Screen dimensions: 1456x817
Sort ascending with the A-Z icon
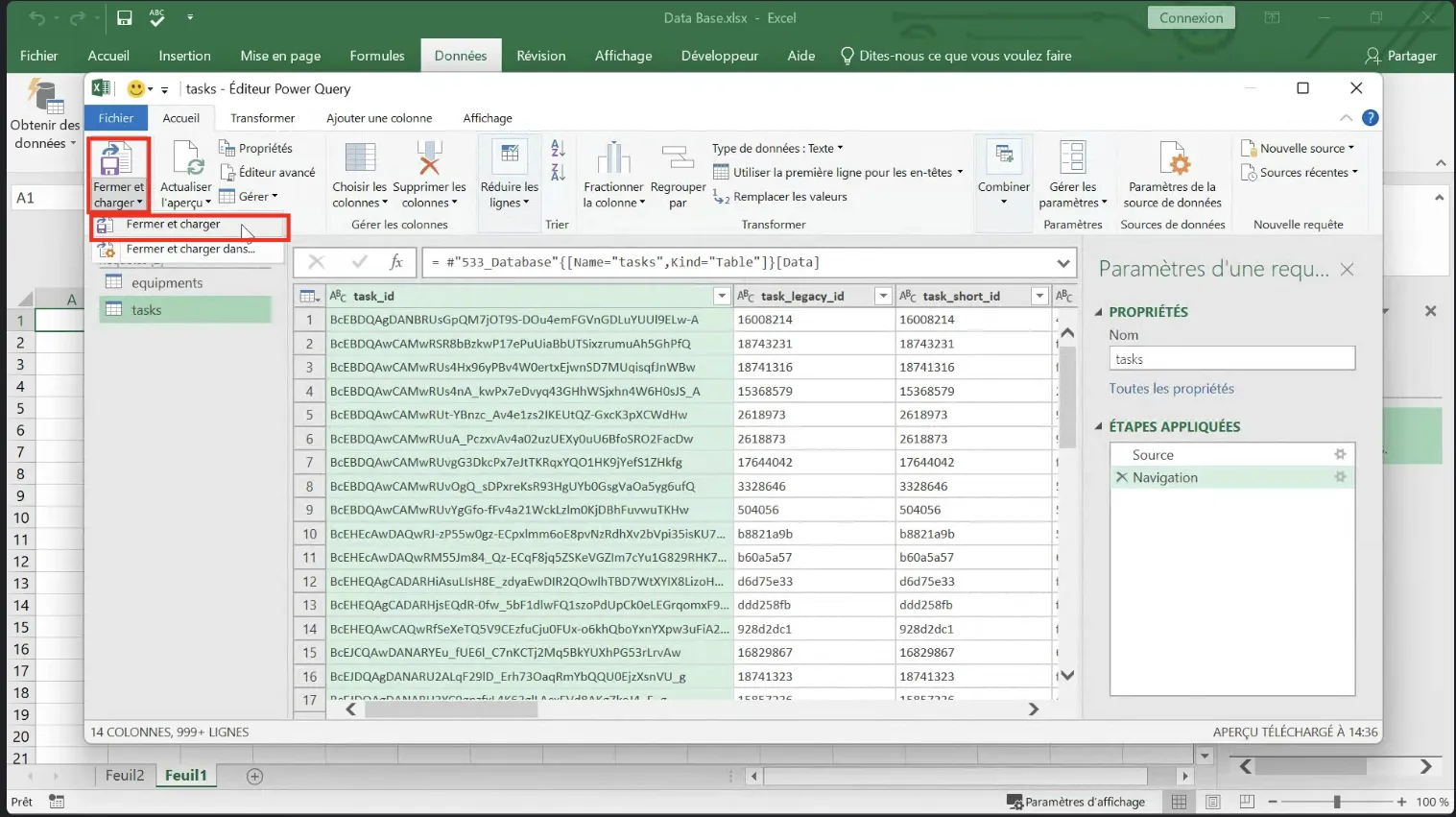tap(558, 148)
